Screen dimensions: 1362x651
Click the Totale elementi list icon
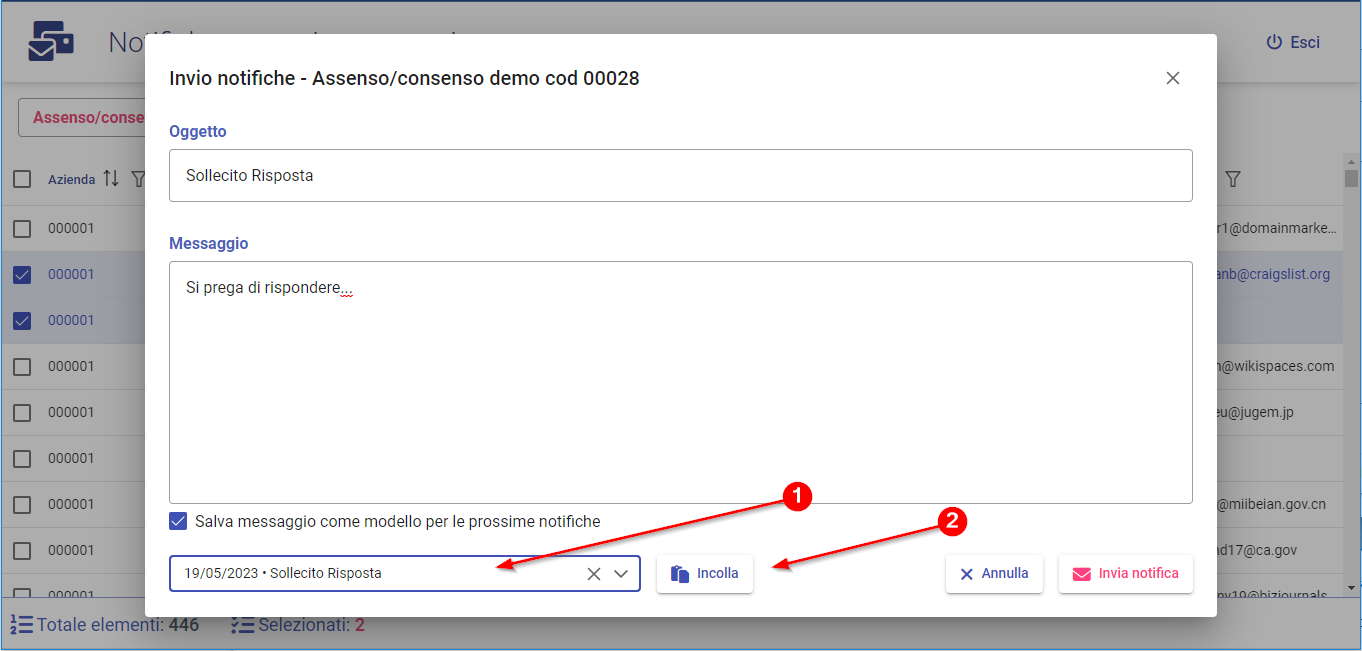tap(21, 625)
